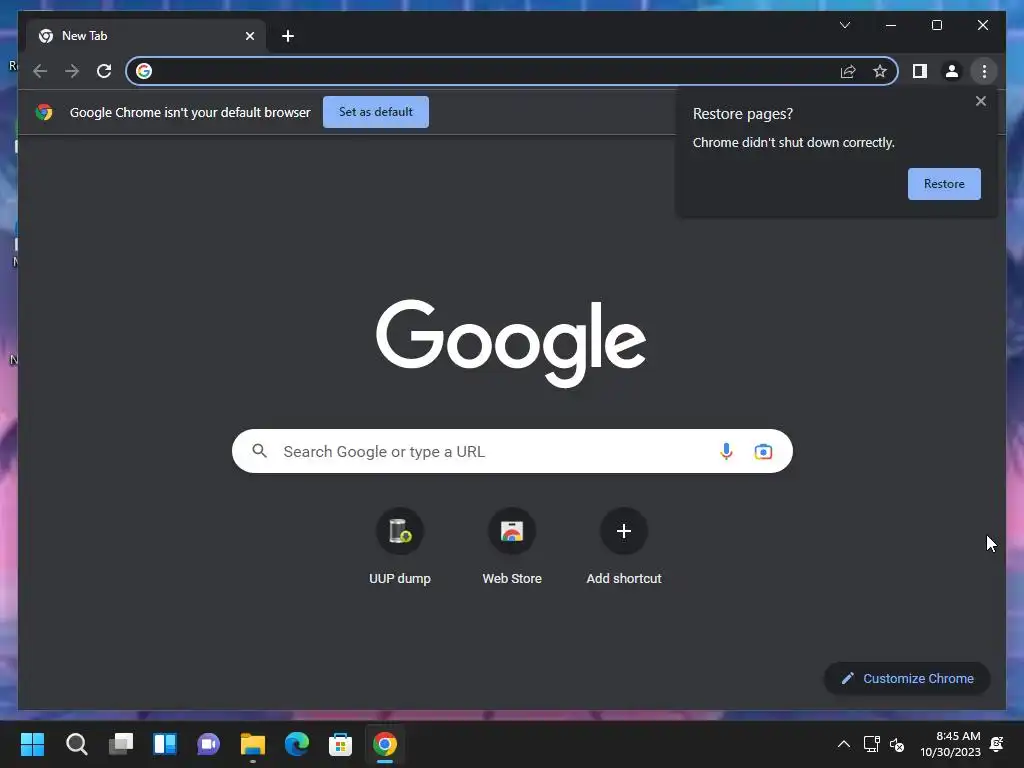Select the New Tab tab
Image resolution: width=1024 pixels, height=768 pixels.
pyautogui.click(x=146, y=36)
